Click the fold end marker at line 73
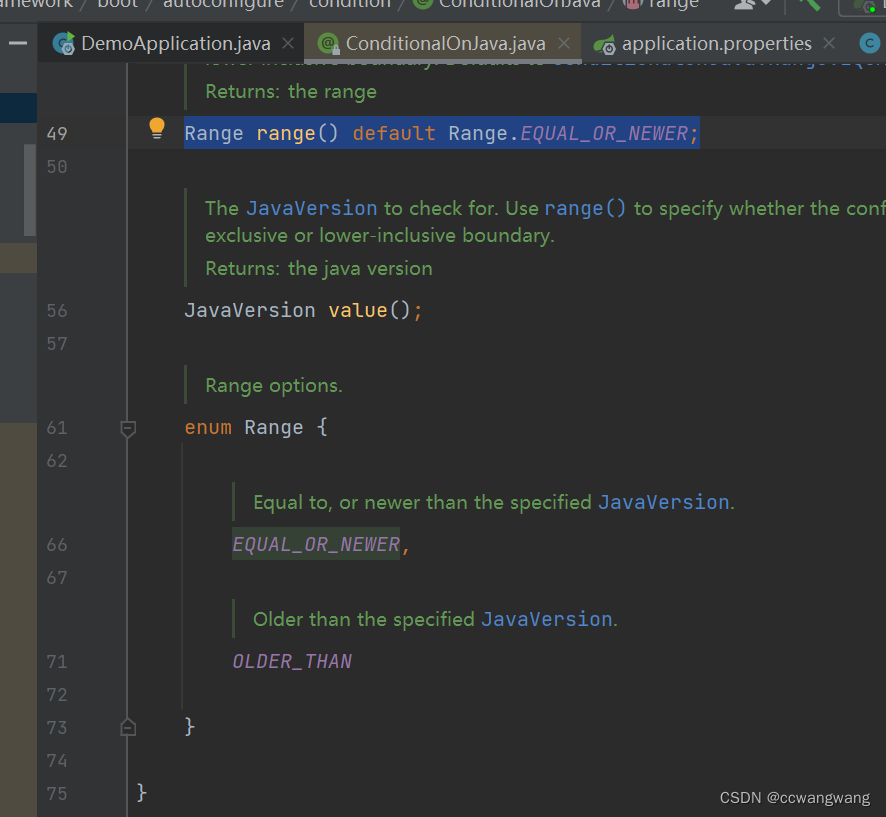 coord(128,727)
